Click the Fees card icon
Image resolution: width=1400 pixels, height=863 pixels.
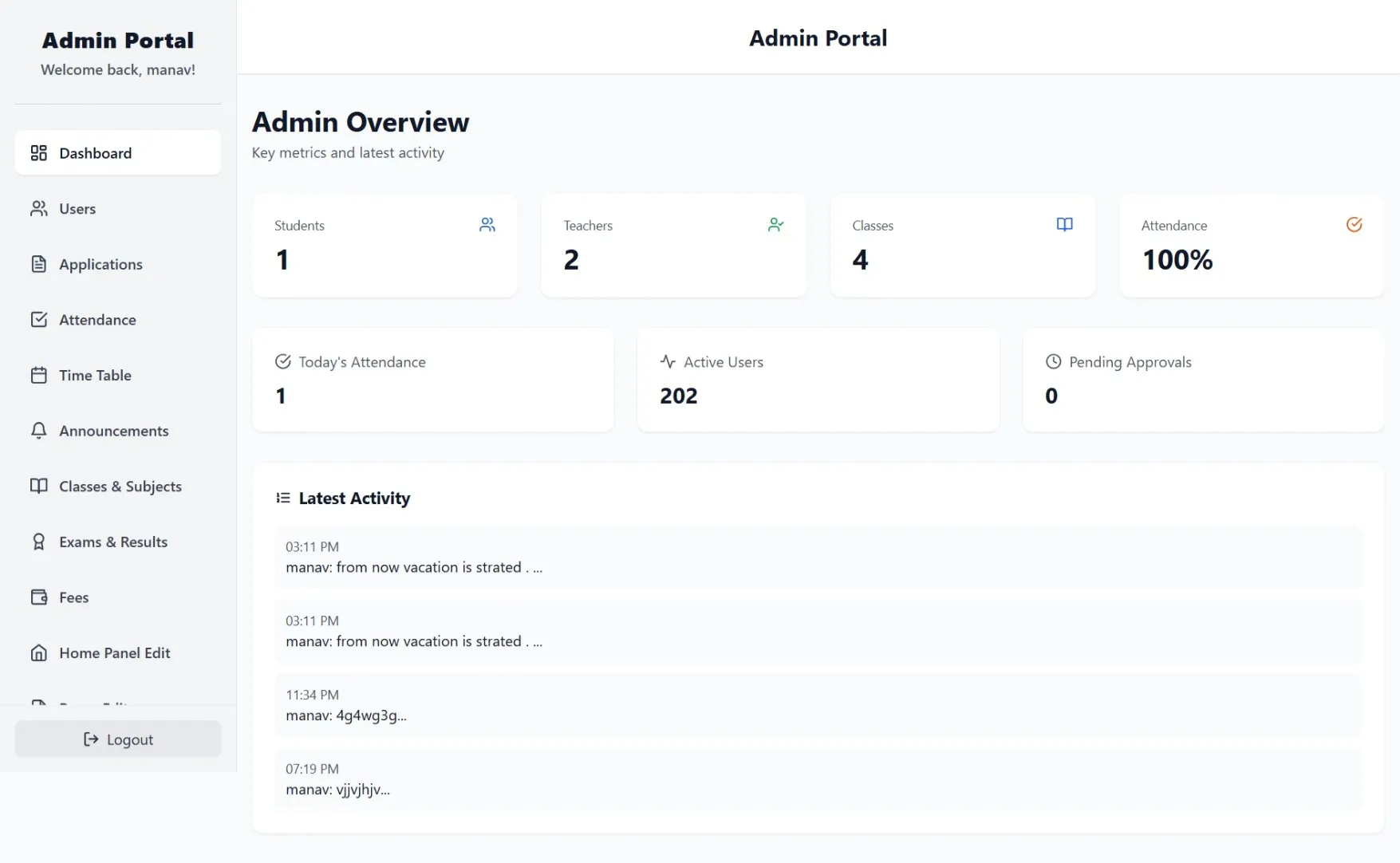tap(39, 597)
